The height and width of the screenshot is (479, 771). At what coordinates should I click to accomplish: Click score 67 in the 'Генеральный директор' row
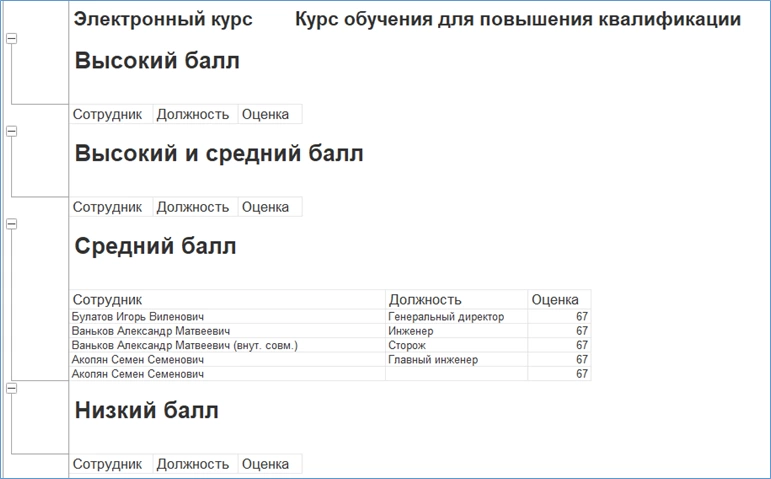click(560, 317)
